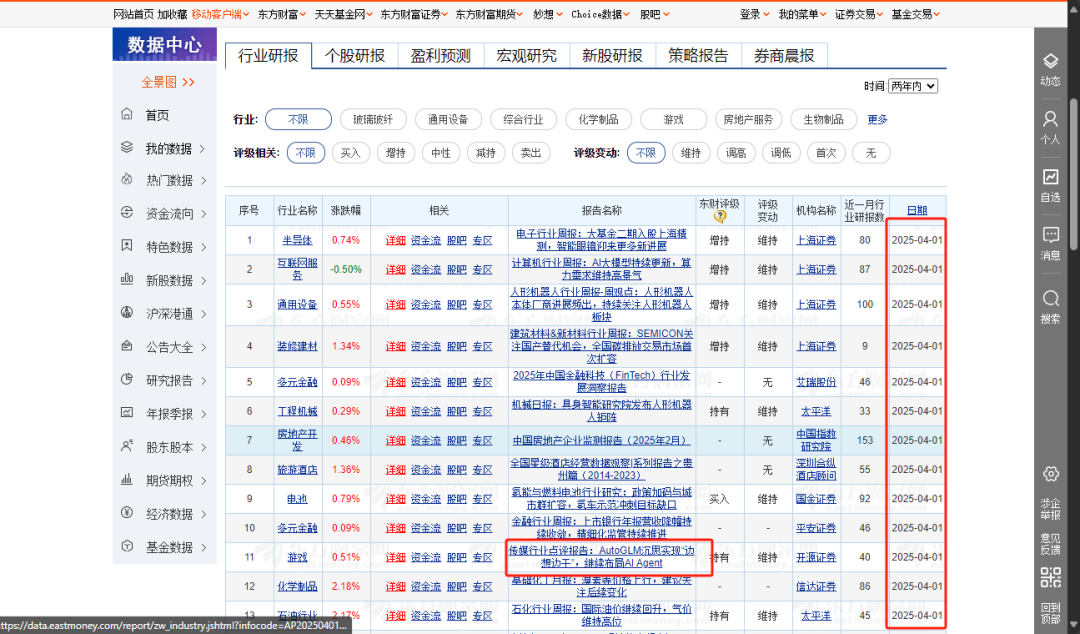The height and width of the screenshot is (634, 1080).
Task: Click the 股东股本 people icon
Action: [x=127, y=446]
